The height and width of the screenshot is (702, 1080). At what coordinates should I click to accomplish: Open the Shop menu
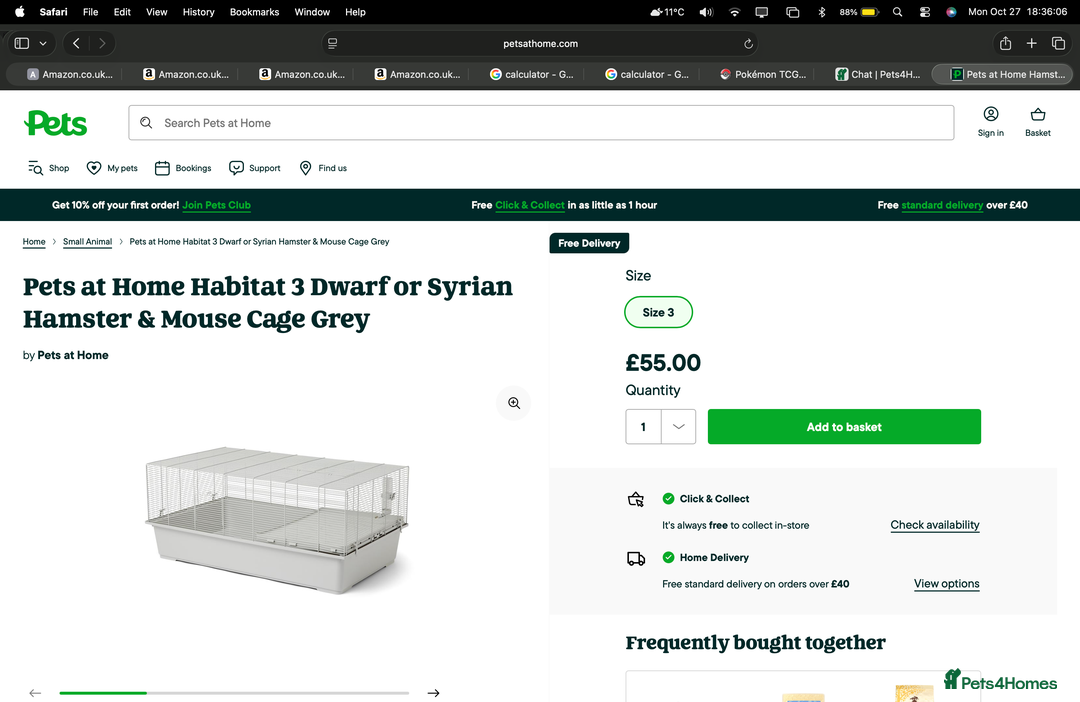(48, 168)
